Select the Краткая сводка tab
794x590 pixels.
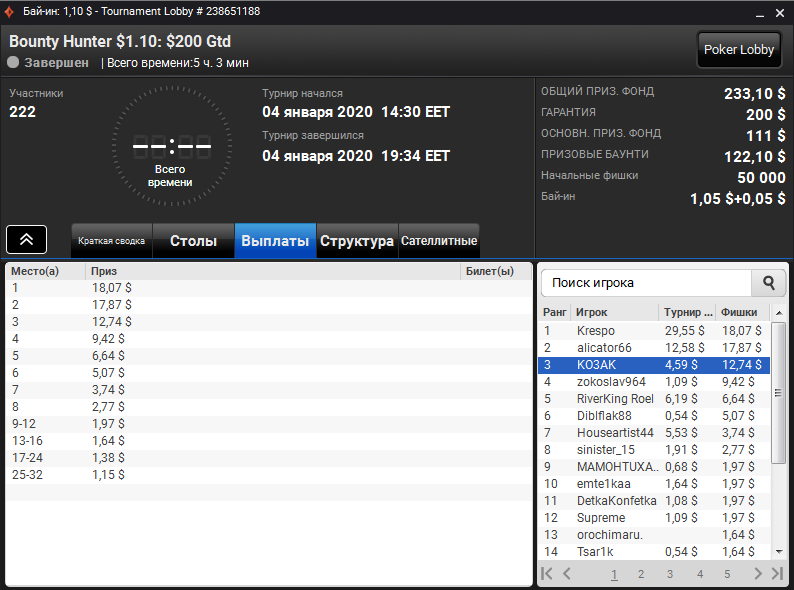pos(111,241)
